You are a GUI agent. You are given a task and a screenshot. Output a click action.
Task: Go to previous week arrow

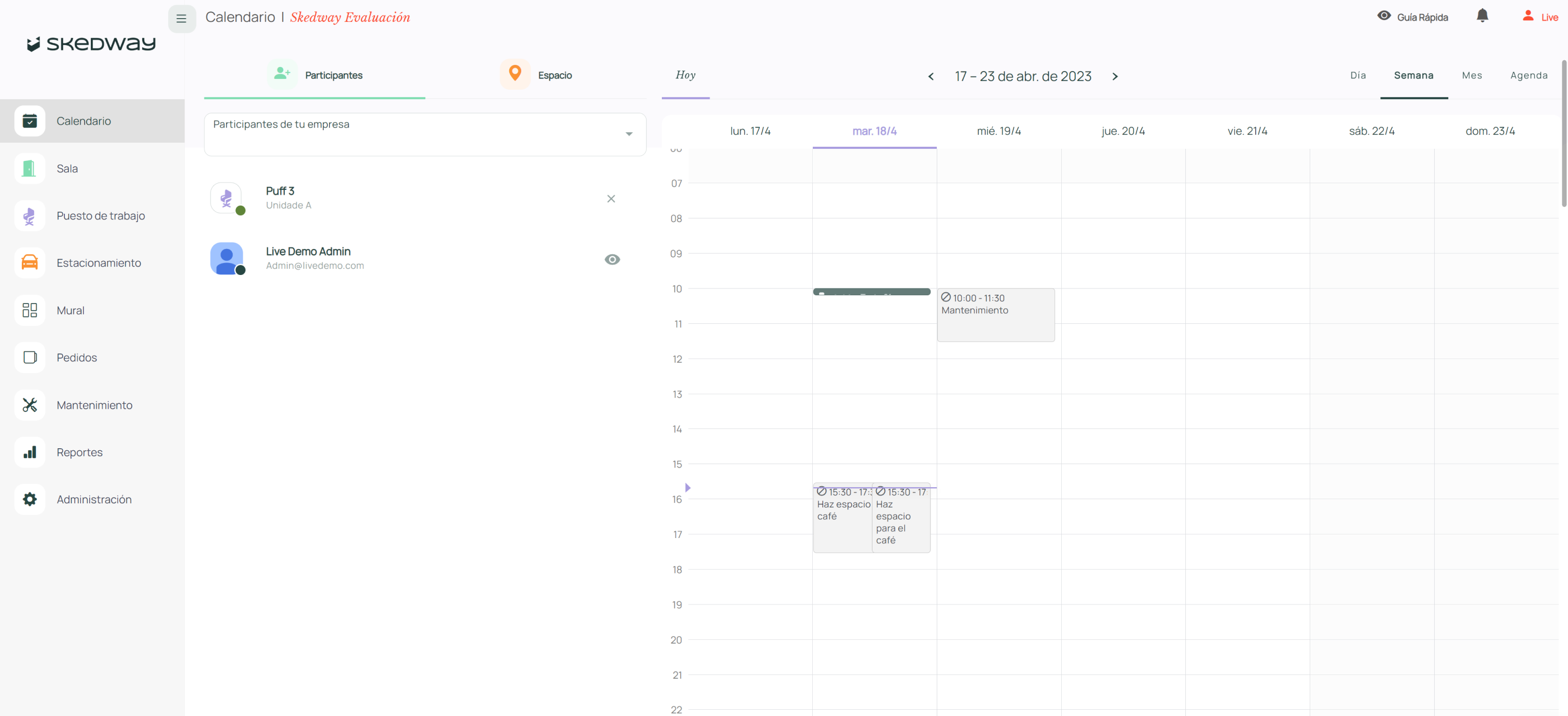point(931,77)
